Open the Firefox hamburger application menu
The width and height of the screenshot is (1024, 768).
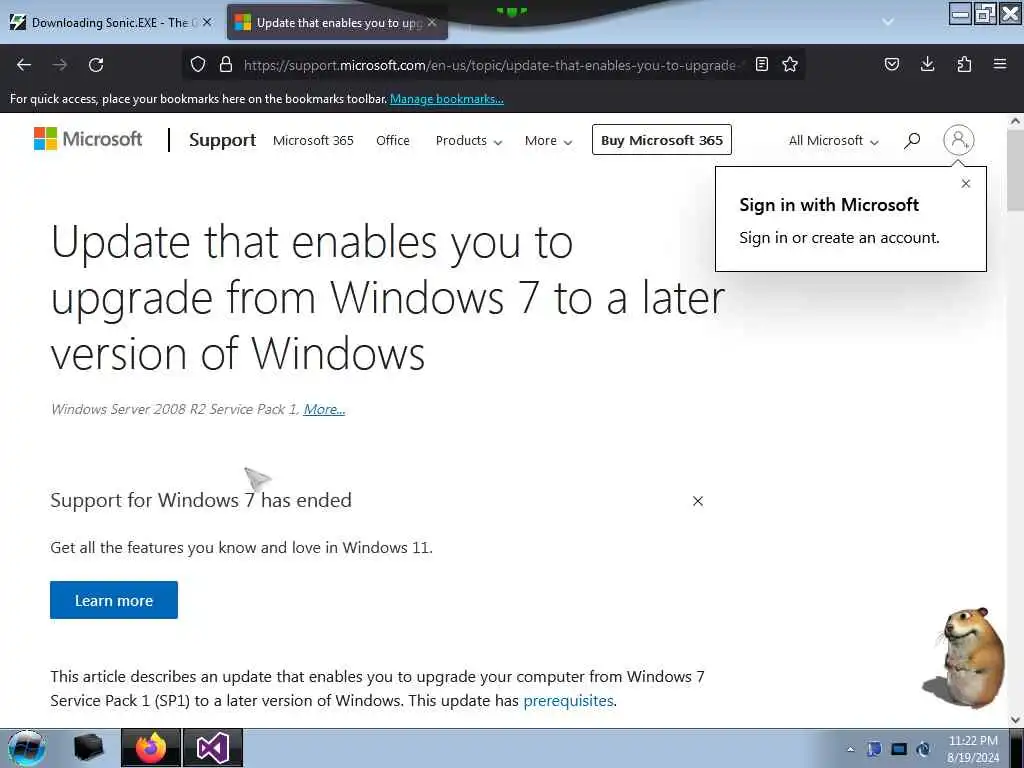click(1000, 64)
